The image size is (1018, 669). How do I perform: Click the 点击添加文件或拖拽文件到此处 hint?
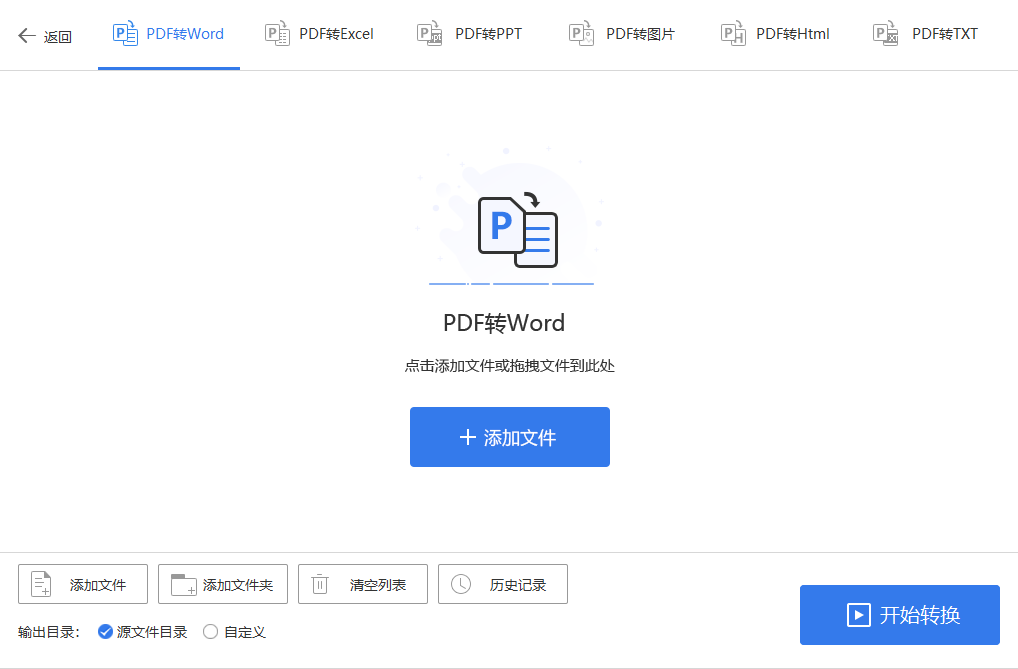510,366
